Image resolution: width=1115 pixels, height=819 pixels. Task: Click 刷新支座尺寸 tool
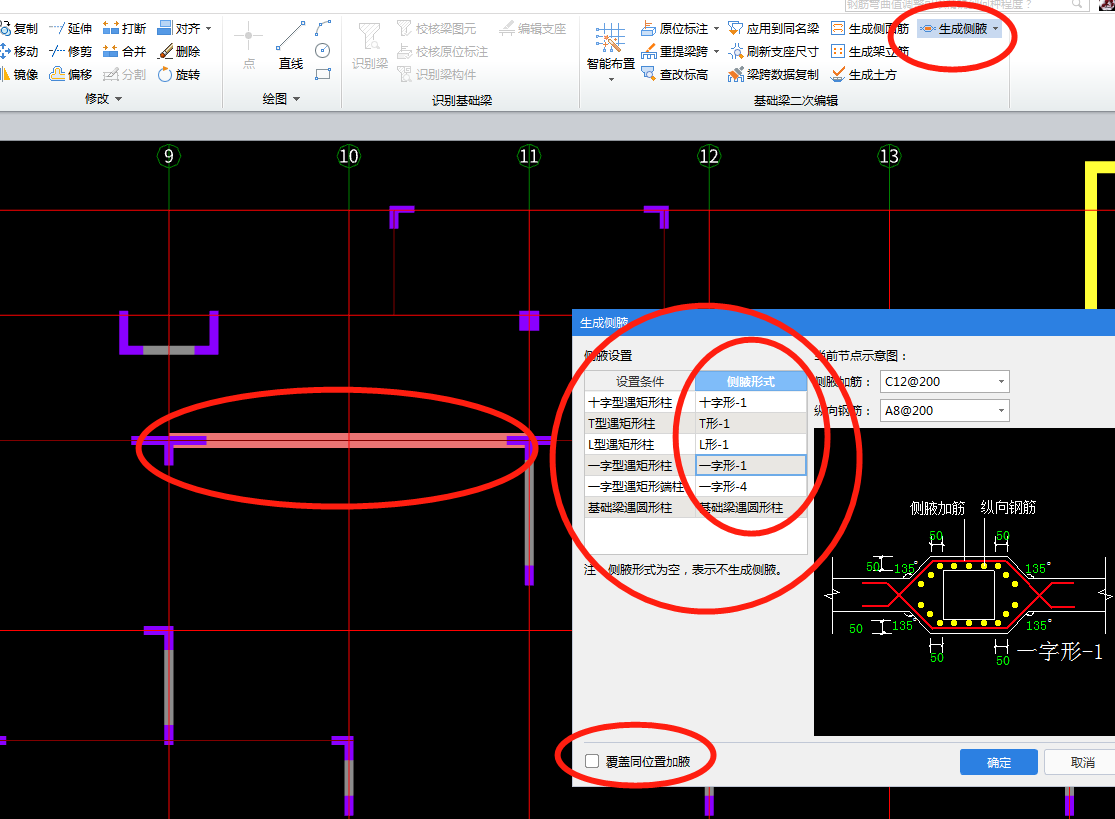point(773,51)
